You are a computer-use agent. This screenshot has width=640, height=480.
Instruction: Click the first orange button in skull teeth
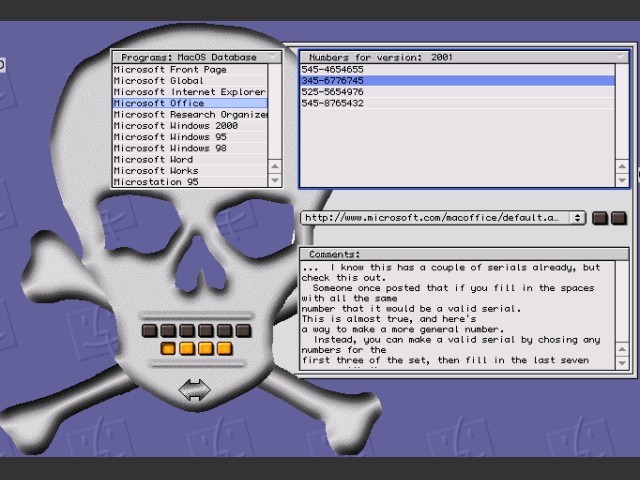click(168, 349)
